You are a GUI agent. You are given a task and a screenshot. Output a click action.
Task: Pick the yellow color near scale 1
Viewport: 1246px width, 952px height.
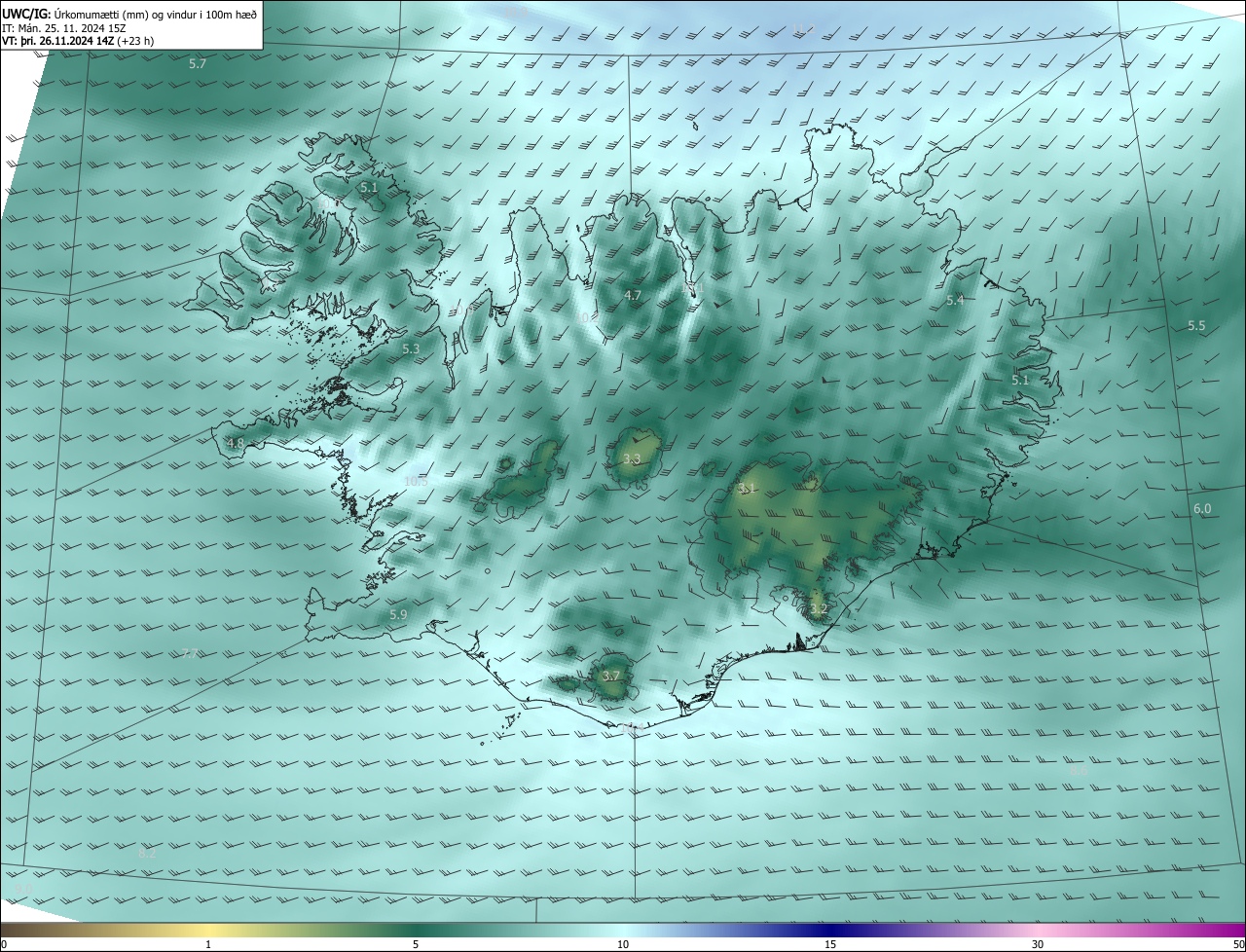pyautogui.click(x=208, y=930)
